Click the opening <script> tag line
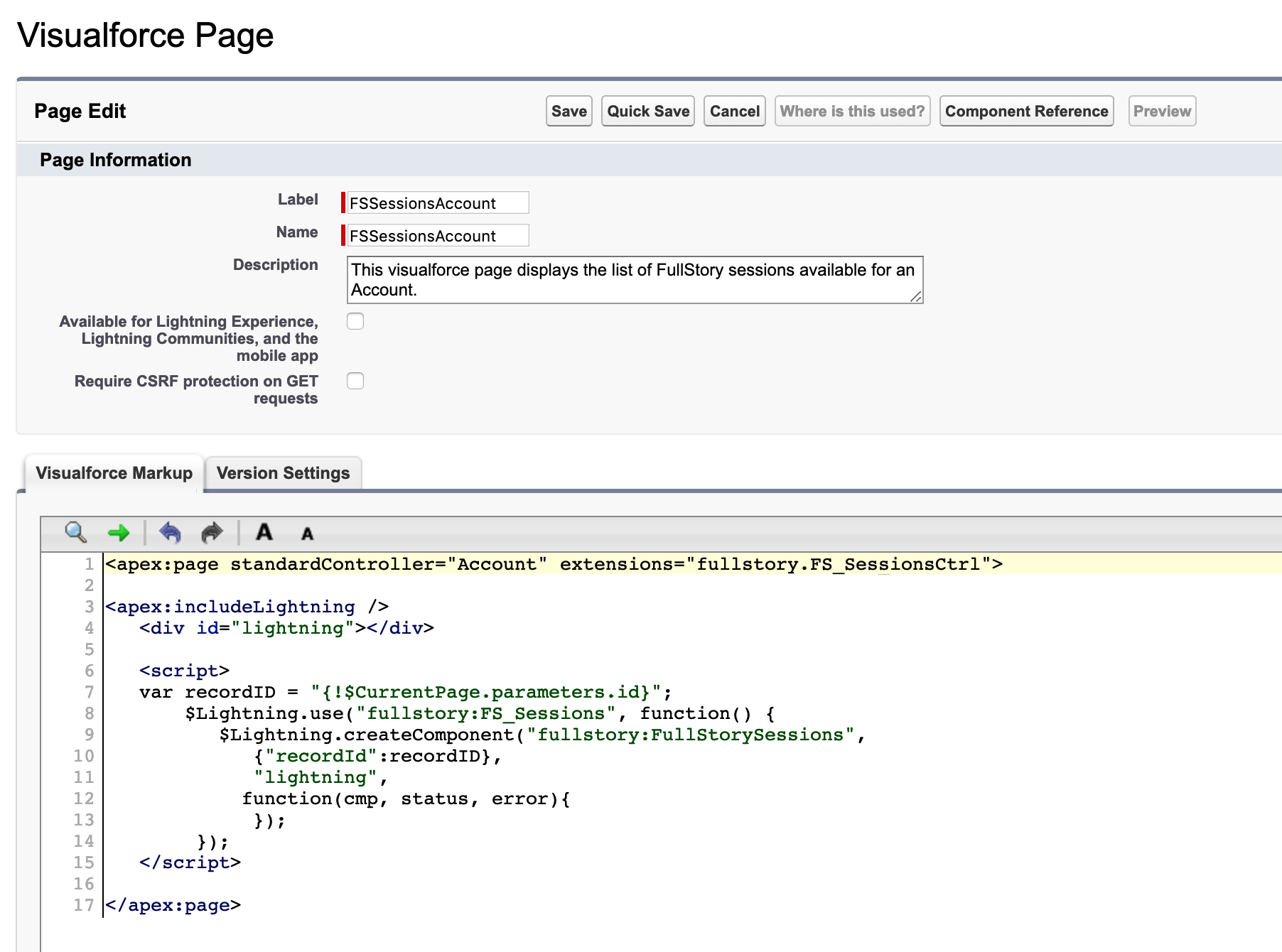This screenshot has height=952, width=1282. [x=185, y=671]
